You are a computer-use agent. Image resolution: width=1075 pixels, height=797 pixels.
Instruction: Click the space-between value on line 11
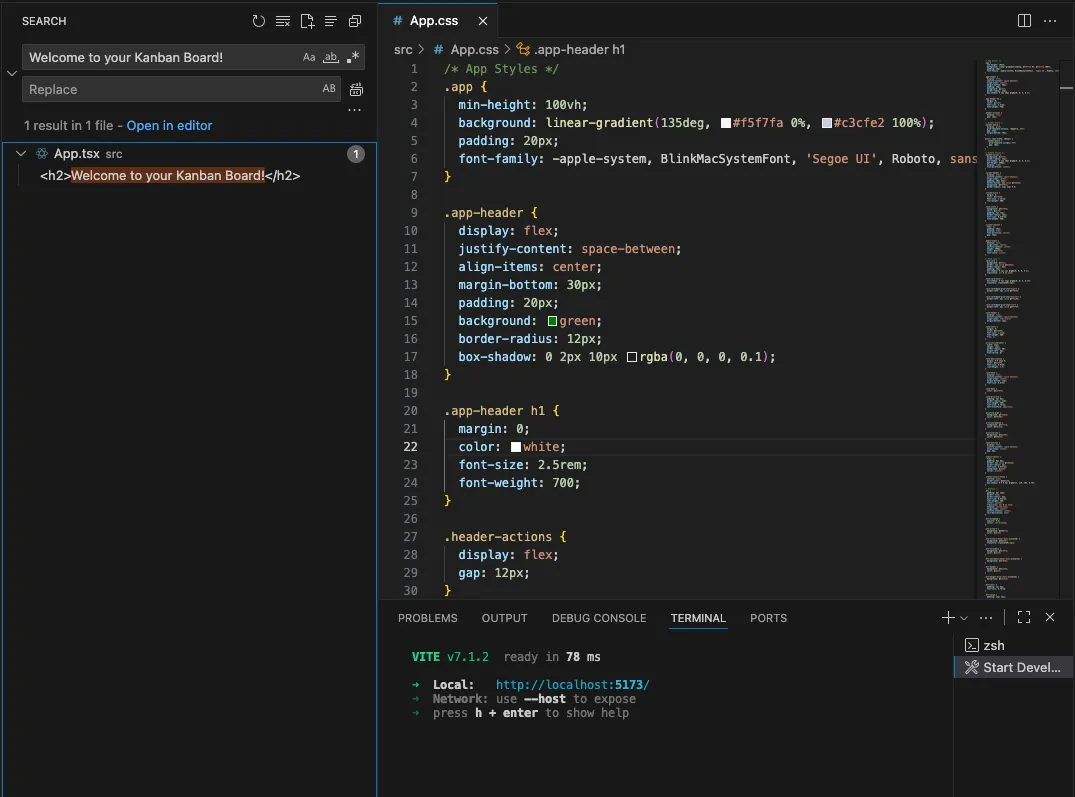tap(627, 249)
